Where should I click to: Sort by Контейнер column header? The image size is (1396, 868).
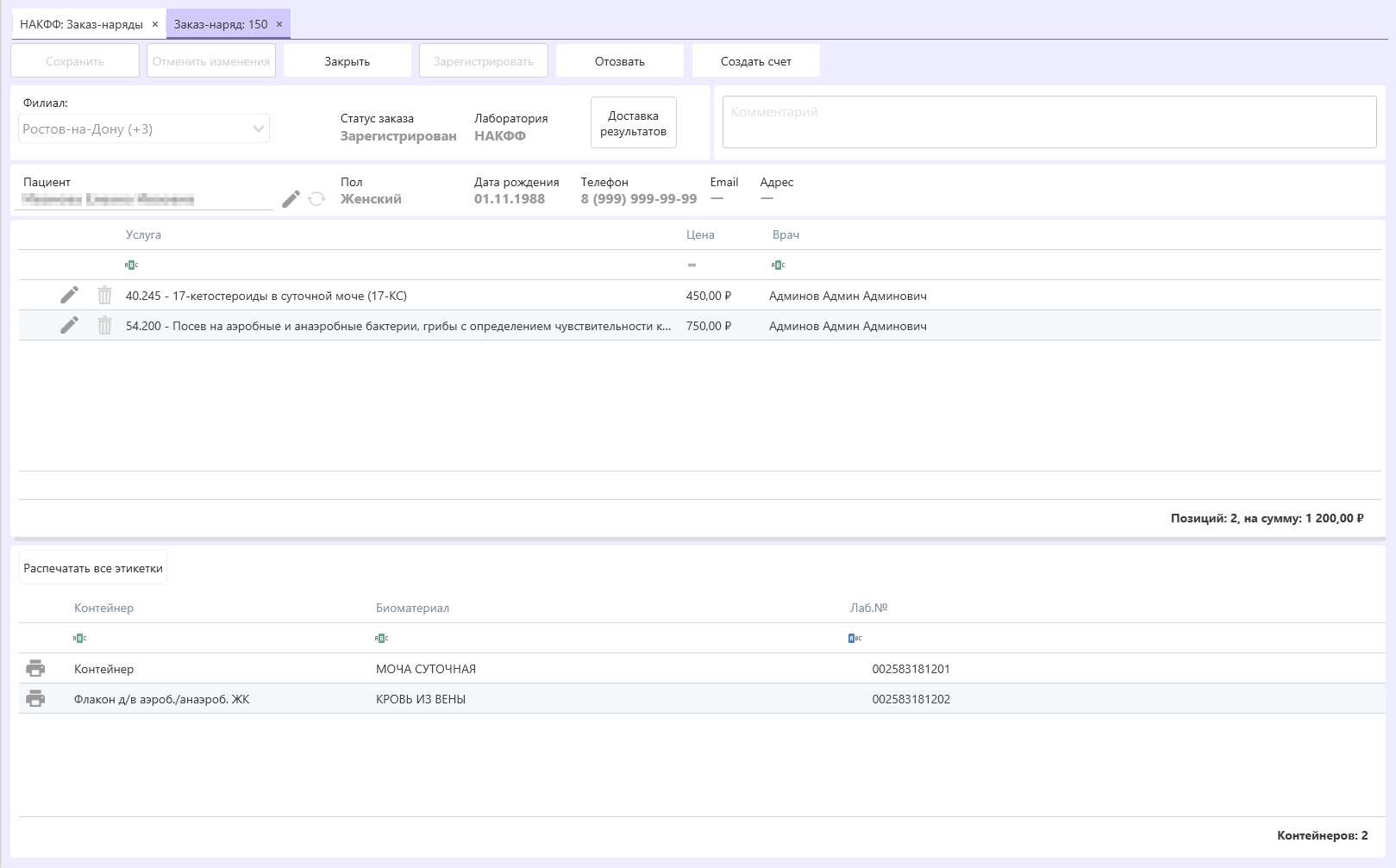103,608
